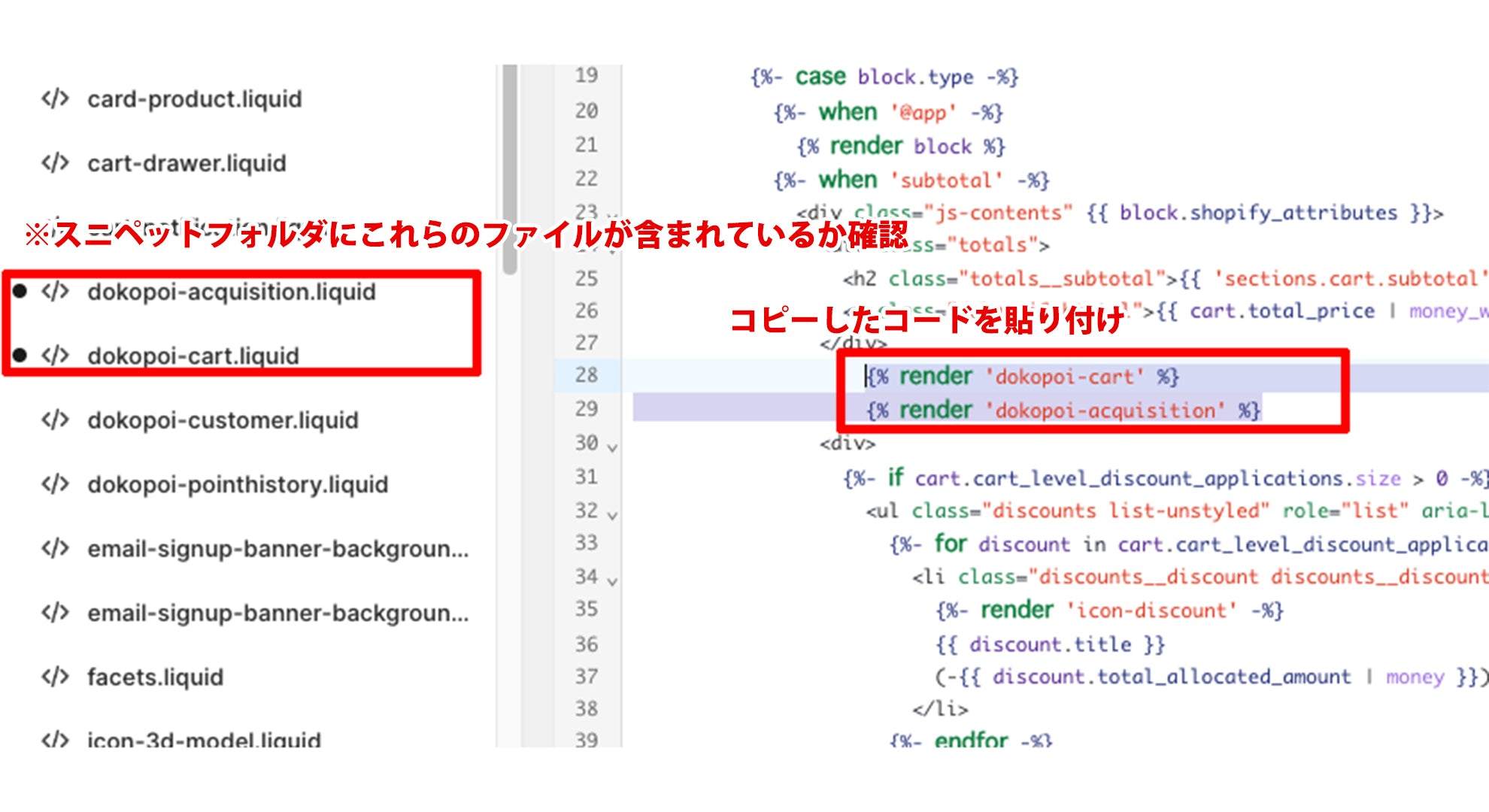Viewport: 1489px width, 812px height.
Task: Click the ul discounts list-unstyled line
Action: [1177, 511]
